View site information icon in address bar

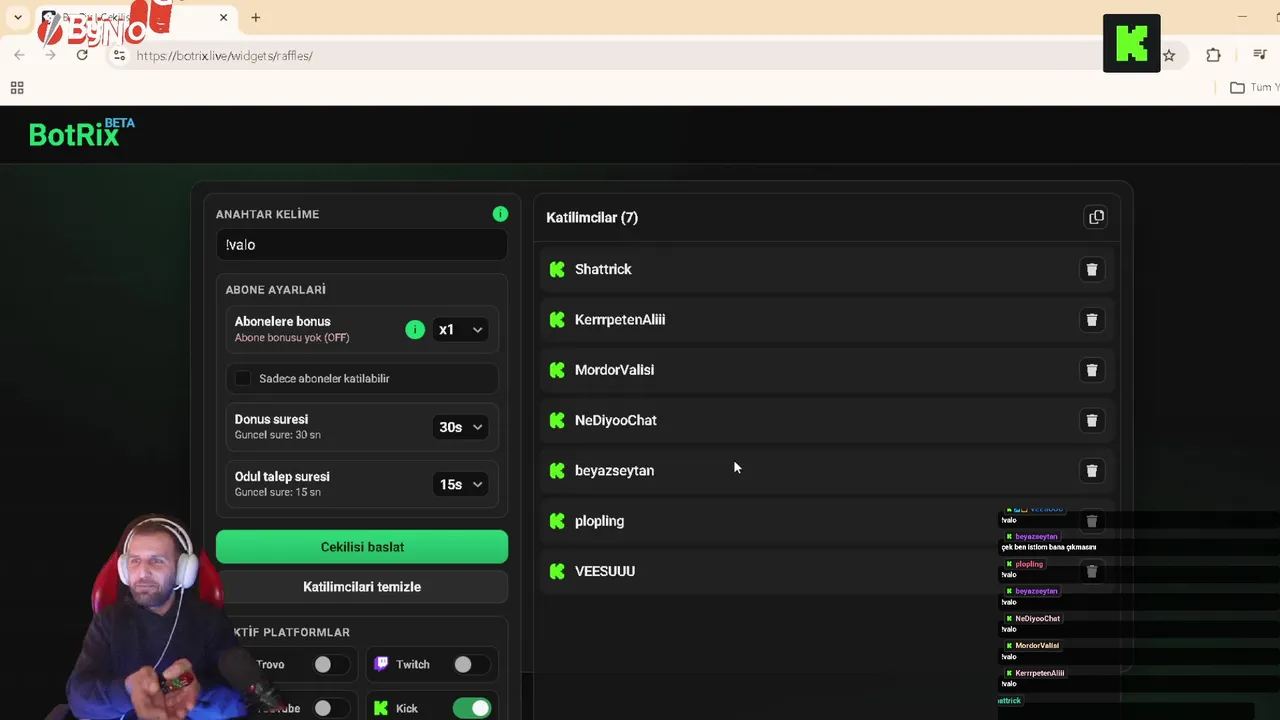(x=119, y=55)
